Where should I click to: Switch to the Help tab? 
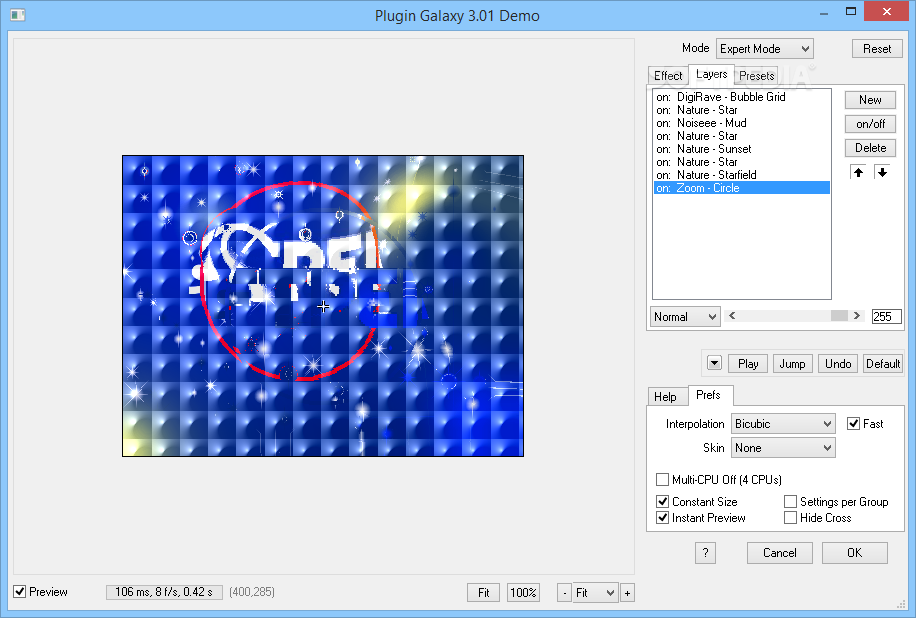(665, 397)
